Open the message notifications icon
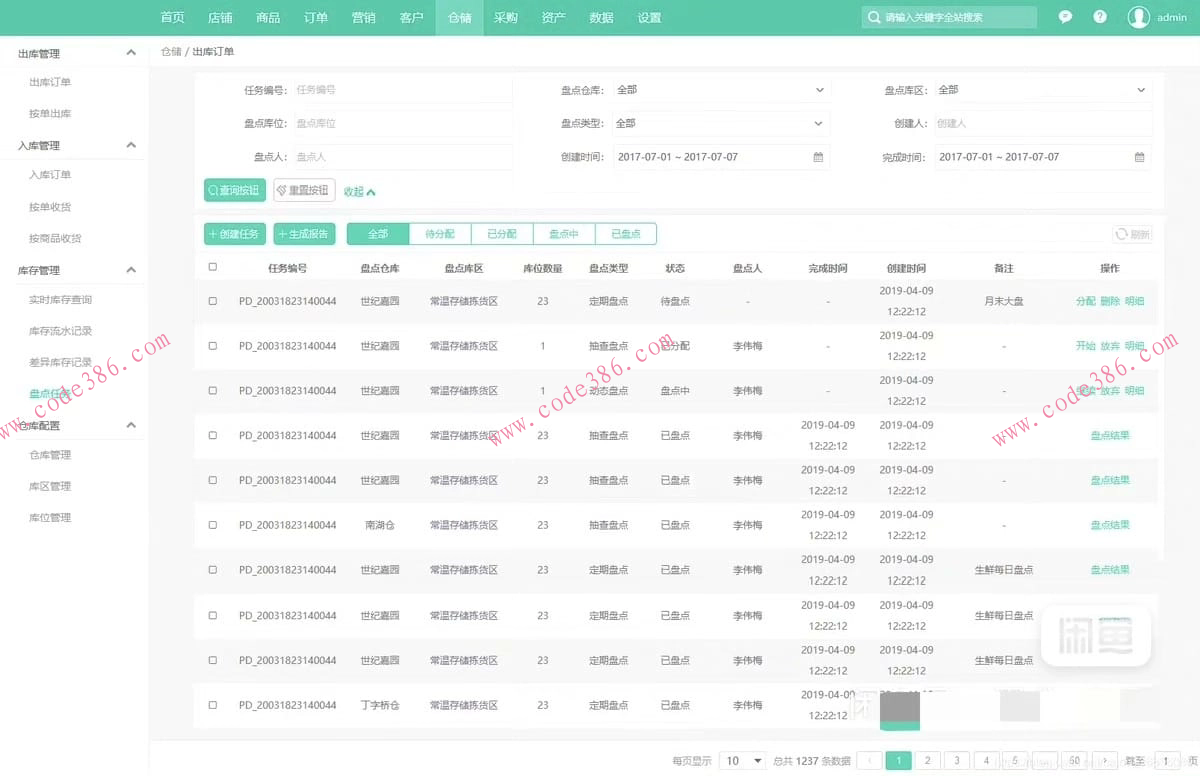The height and width of the screenshot is (776, 1200). [x=1066, y=17]
